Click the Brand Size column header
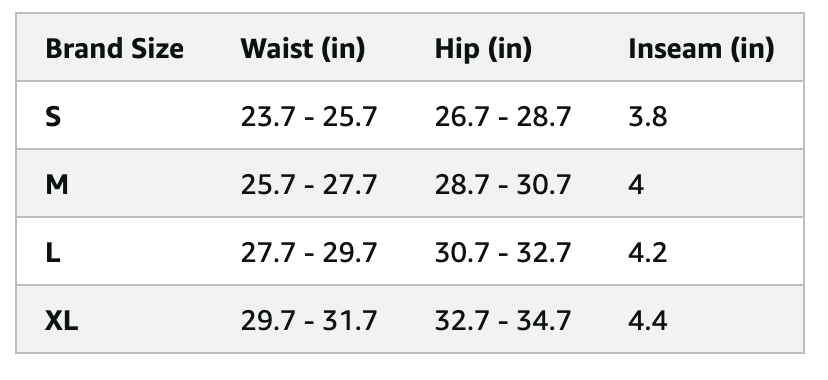 [x=115, y=49]
